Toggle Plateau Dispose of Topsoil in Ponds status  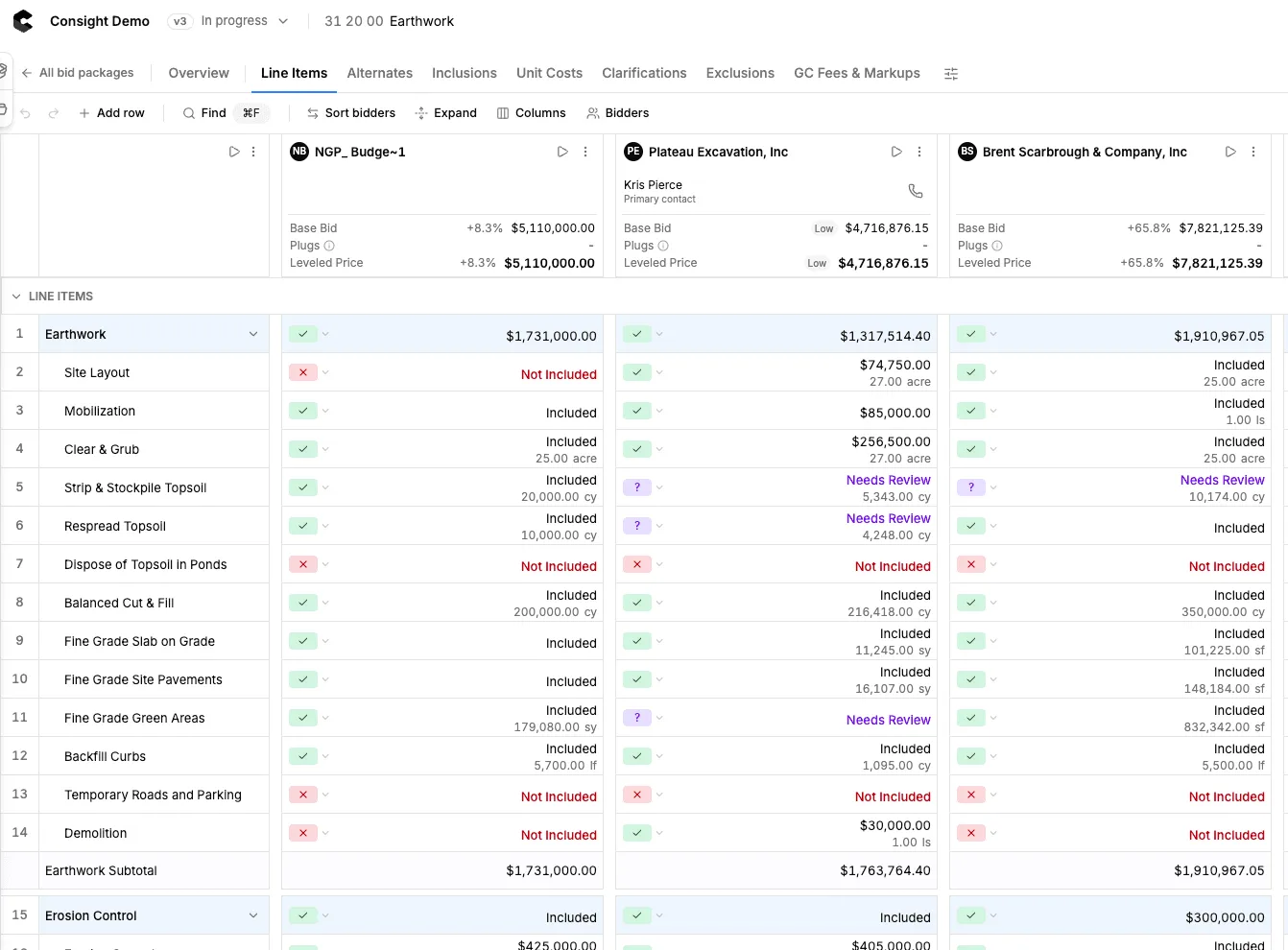click(637, 564)
